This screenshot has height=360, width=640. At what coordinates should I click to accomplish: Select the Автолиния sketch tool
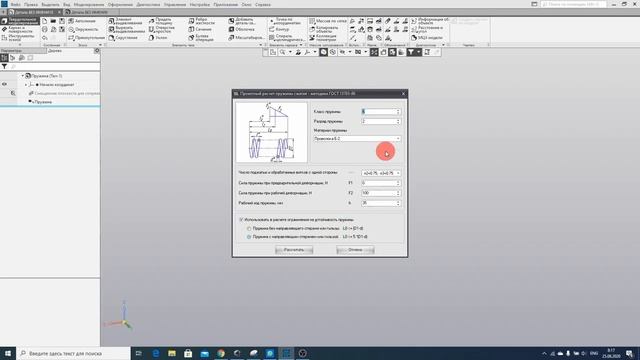coord(82,21)
